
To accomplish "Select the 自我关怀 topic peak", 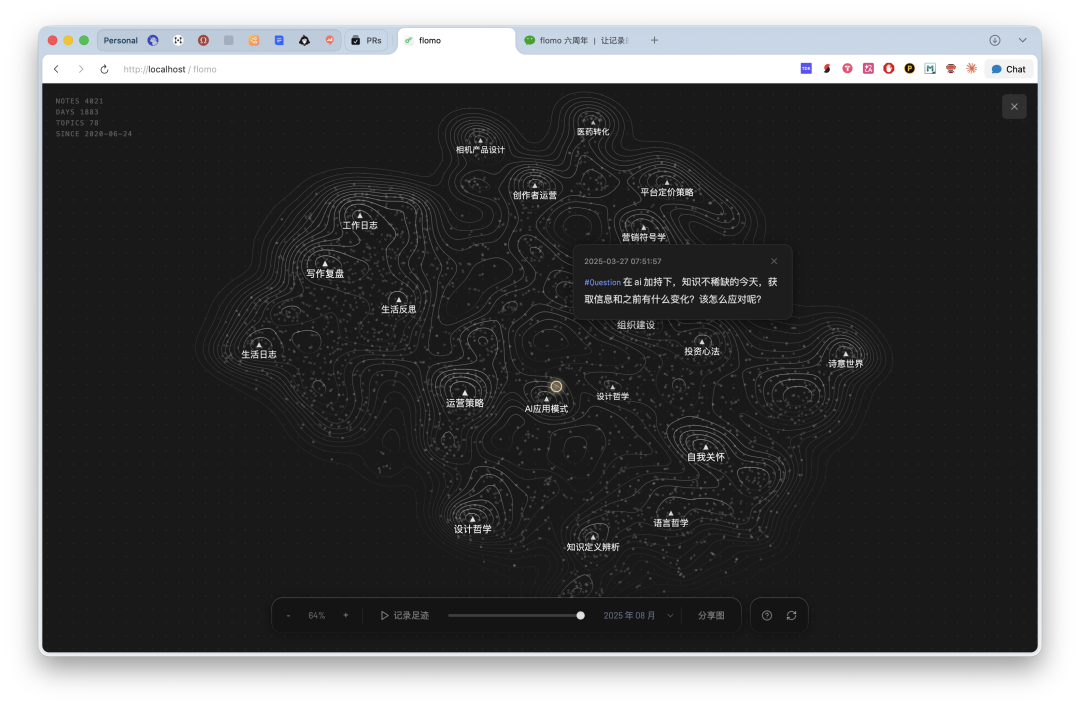I will 705,447.
